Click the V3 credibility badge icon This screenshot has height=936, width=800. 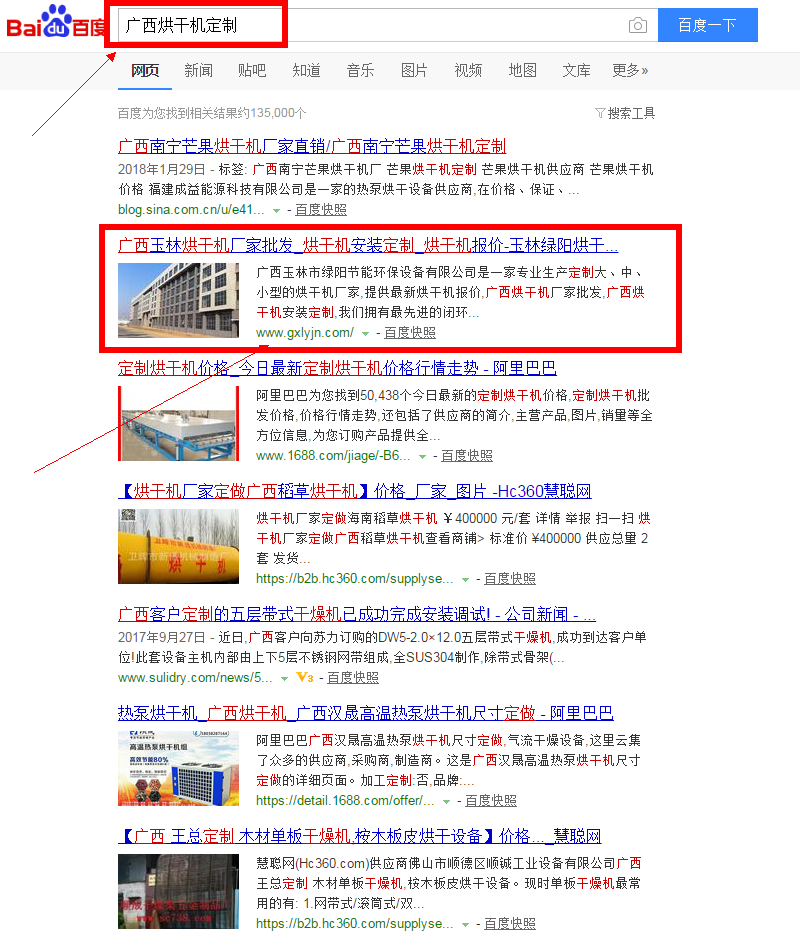click(305, 677)
